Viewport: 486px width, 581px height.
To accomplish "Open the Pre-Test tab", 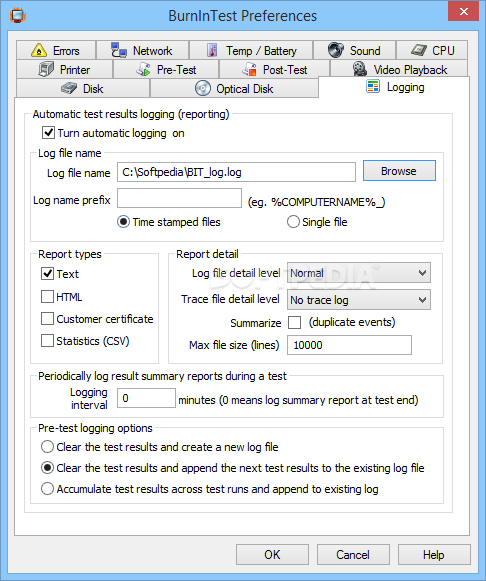I will [166, 69].
